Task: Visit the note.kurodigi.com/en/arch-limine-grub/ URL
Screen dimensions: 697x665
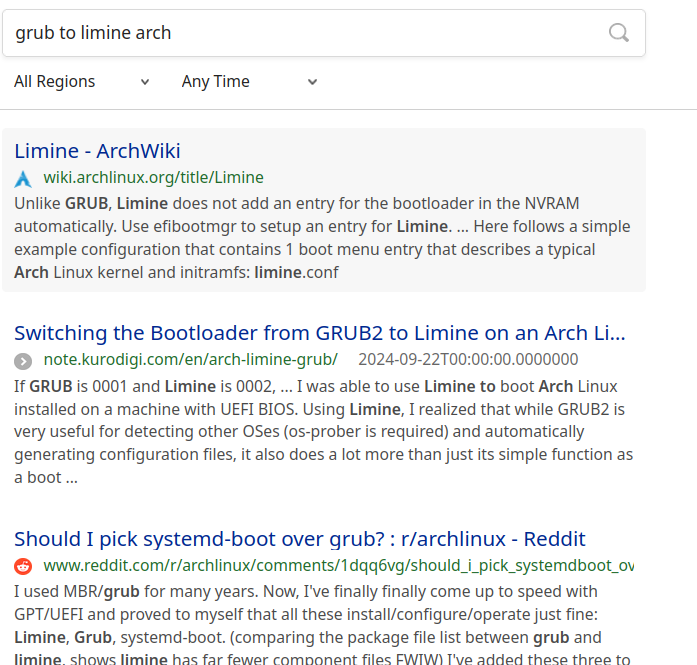Action: point(191,359)
